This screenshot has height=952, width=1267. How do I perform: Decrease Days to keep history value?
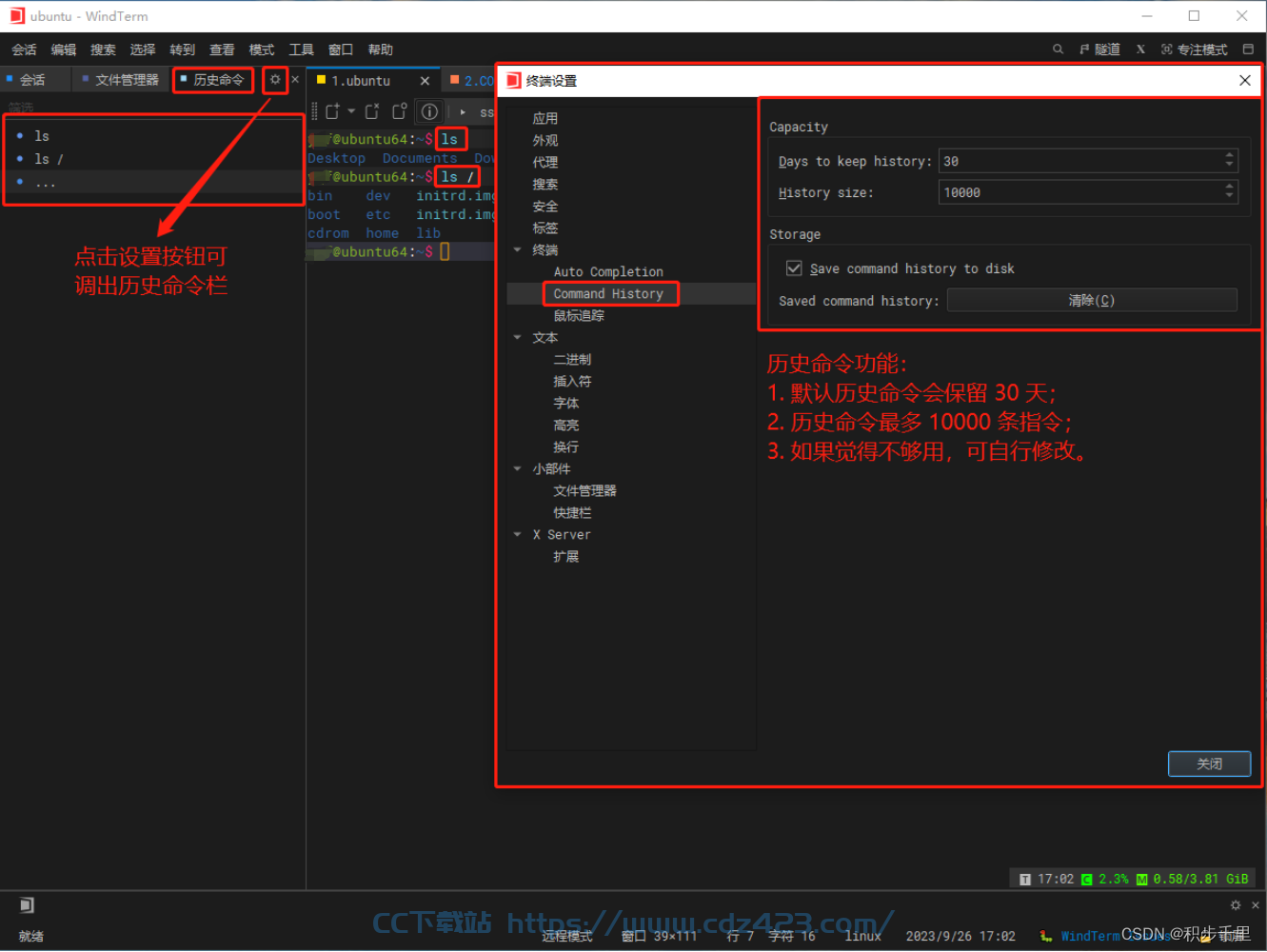(x=1230, y=167)
